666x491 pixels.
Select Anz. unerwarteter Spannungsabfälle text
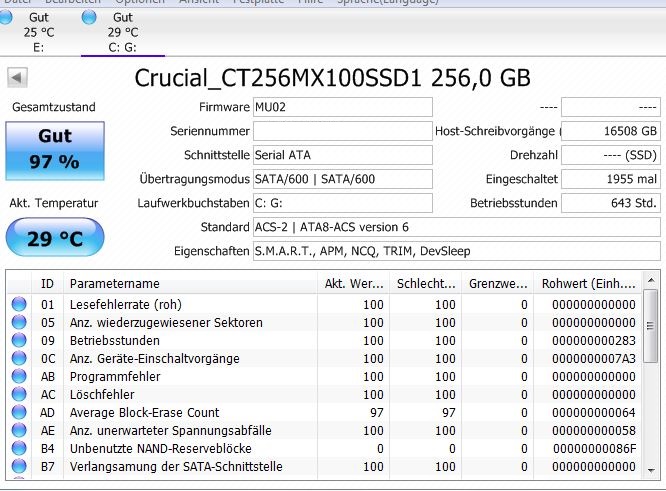click(170, 431)
